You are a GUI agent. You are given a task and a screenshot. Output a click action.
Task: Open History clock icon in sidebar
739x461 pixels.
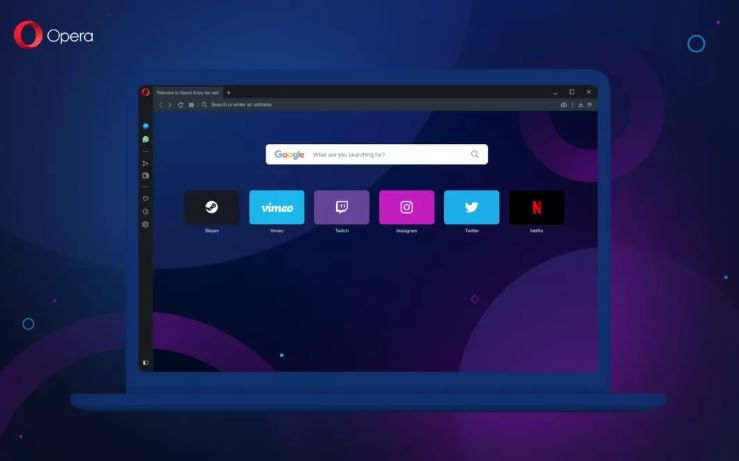coord(146,212)
